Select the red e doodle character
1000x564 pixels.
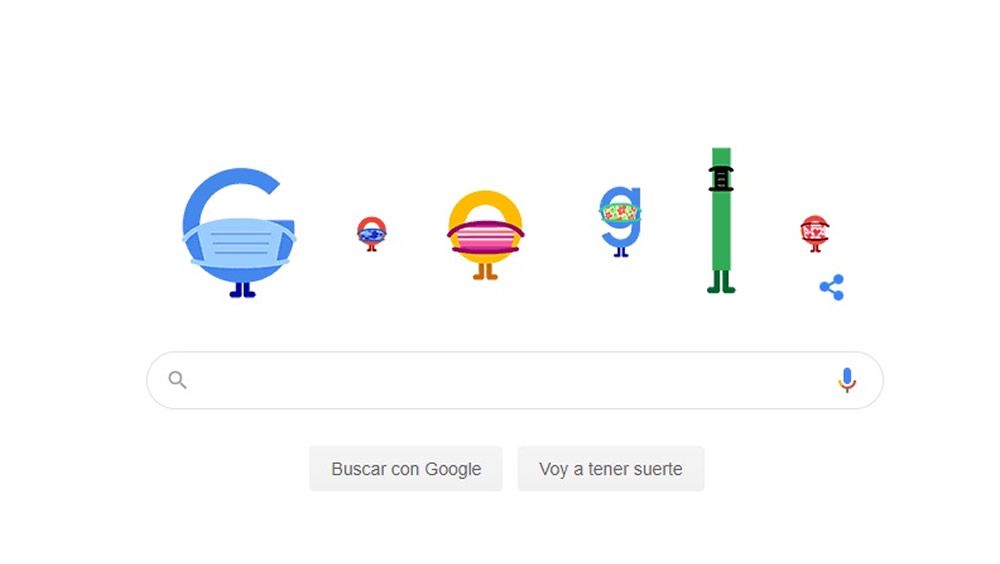point(814,234)
